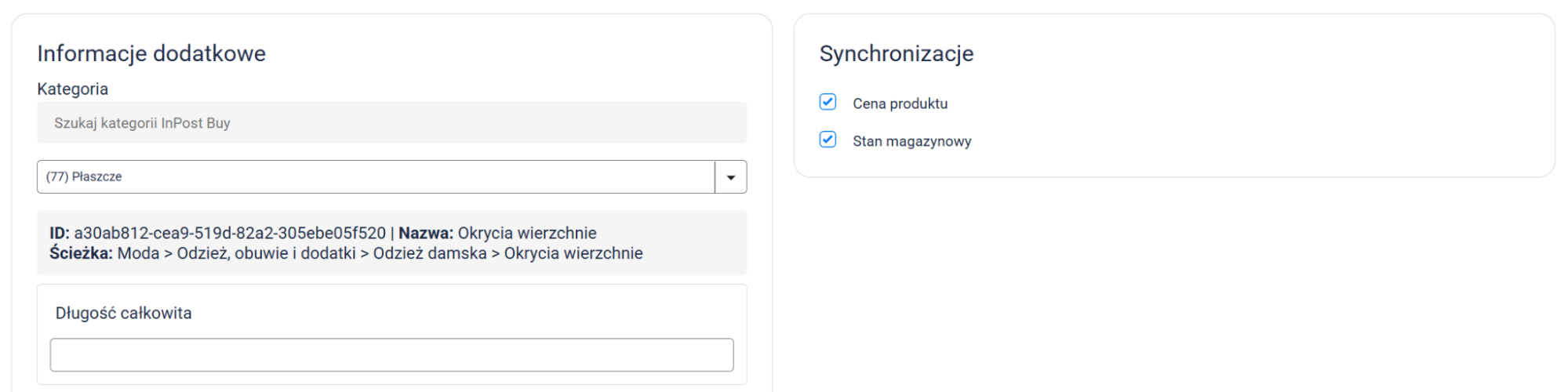Click "Moda" at the path start
This screenshot has width=1568, height=392.
point(138,253)
